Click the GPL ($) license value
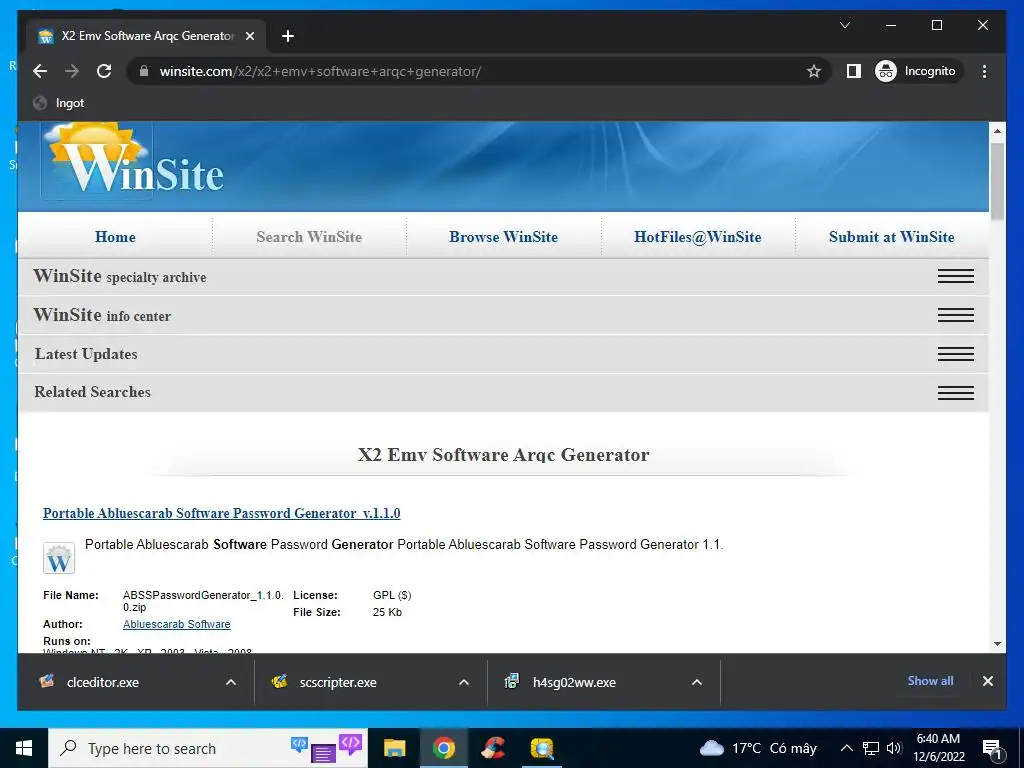The width and height of the screenshot is (1024, 768). [x=392, y=596]
